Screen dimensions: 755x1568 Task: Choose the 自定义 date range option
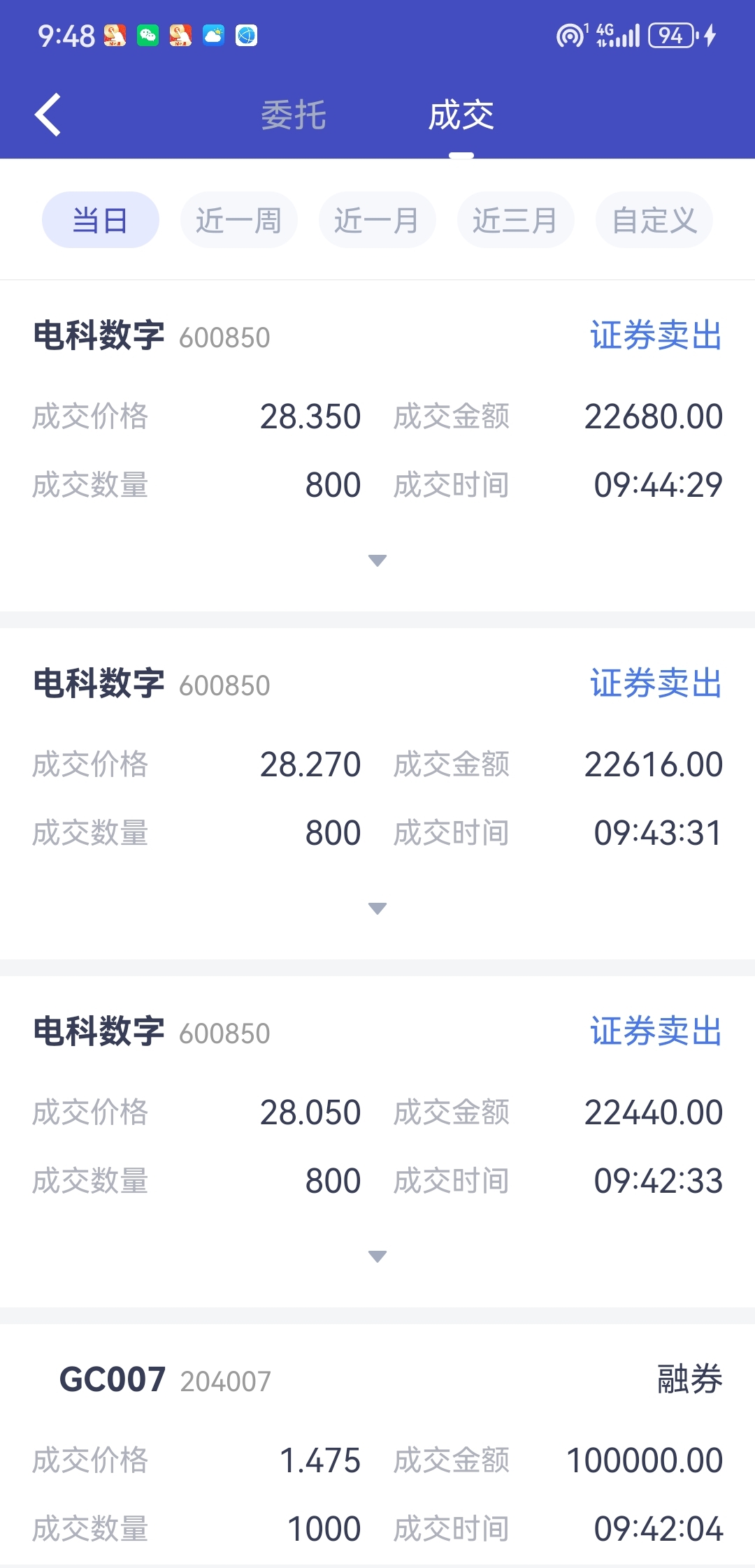click(654, 220)
